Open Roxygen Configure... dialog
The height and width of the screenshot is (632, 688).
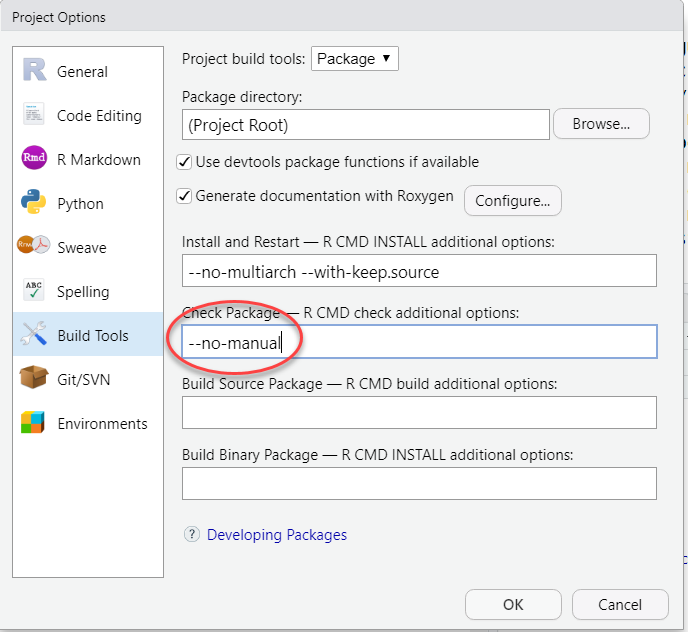(x=513, y=201)
